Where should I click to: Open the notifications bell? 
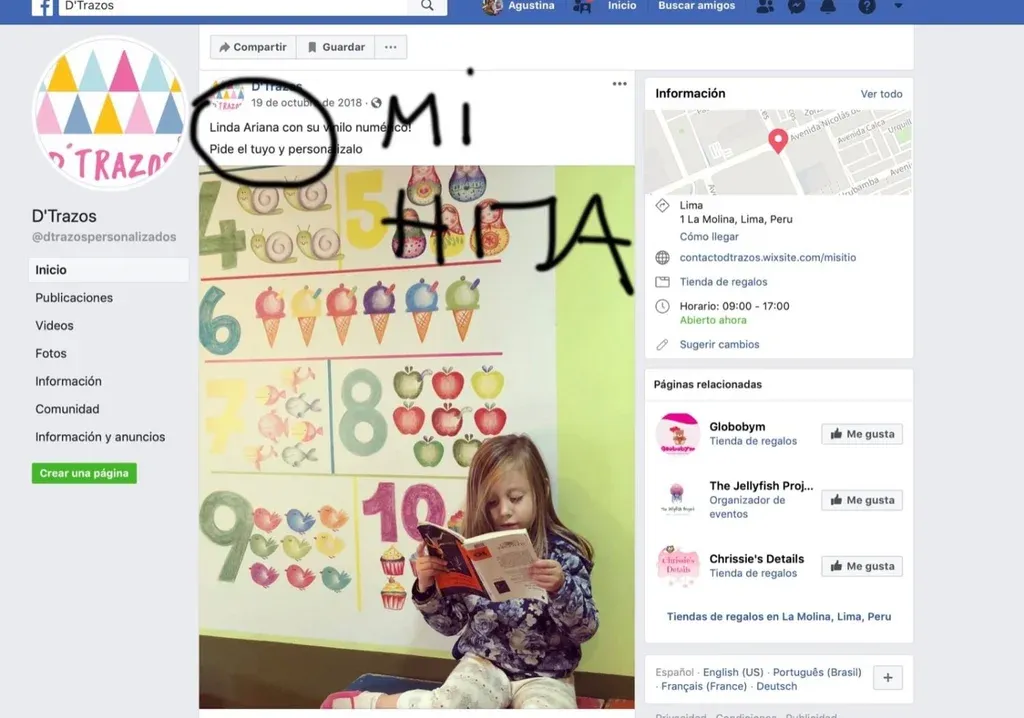pyautogui.click(x=828, y=6)
